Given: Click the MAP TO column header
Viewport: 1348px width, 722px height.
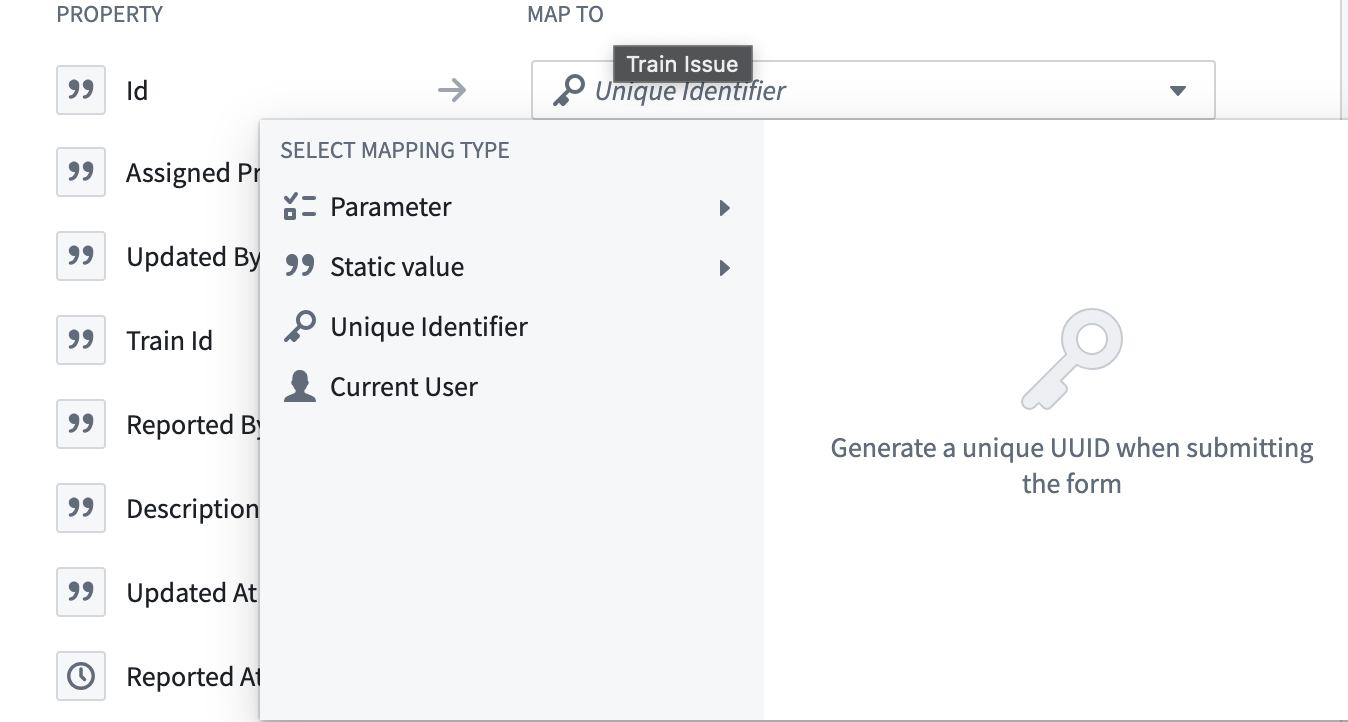Looking at the screenshot, I should [x=565, y=14].
